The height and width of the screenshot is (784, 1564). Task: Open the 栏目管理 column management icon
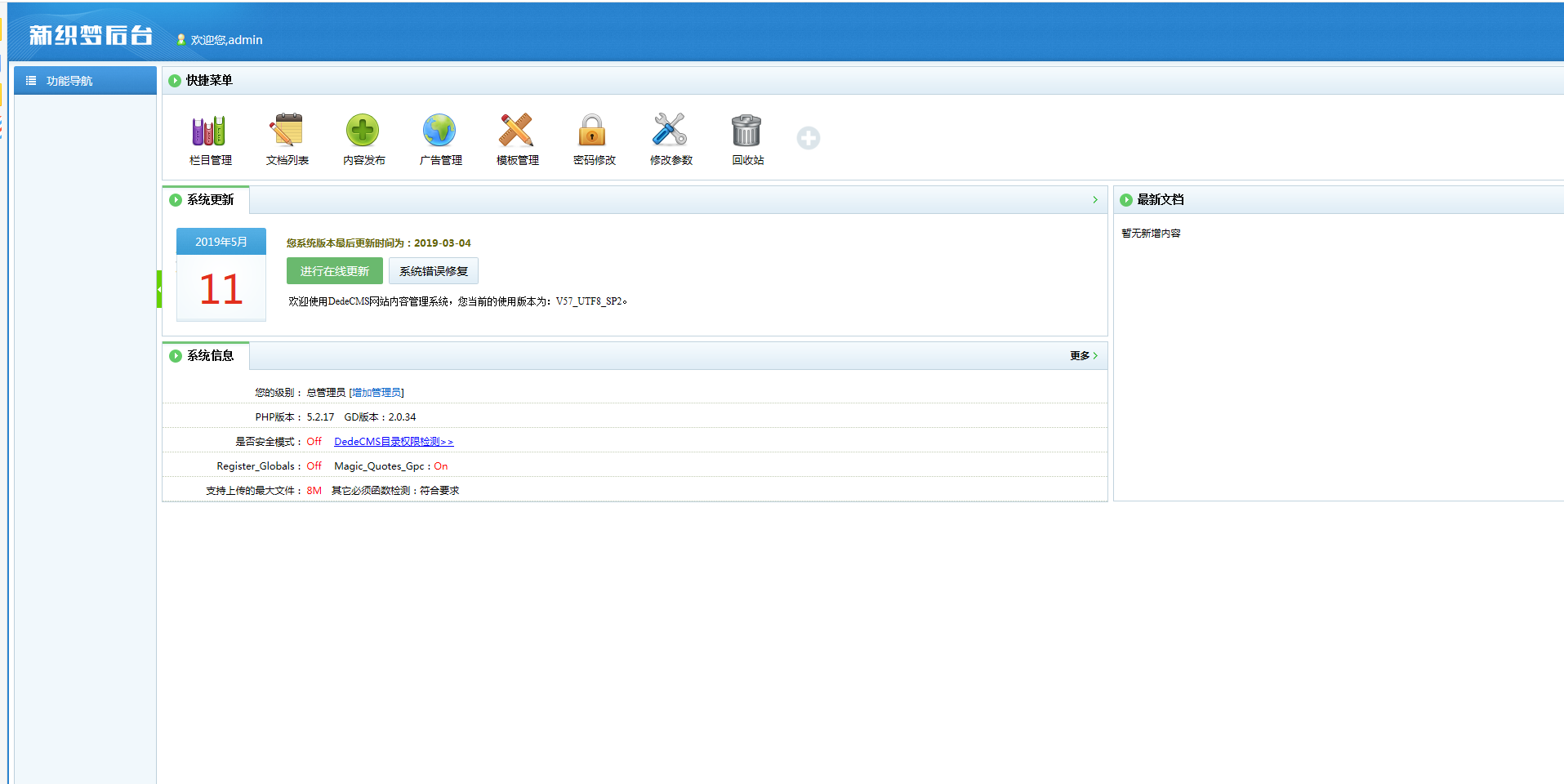pyautogui.click(x=210, y=131)
